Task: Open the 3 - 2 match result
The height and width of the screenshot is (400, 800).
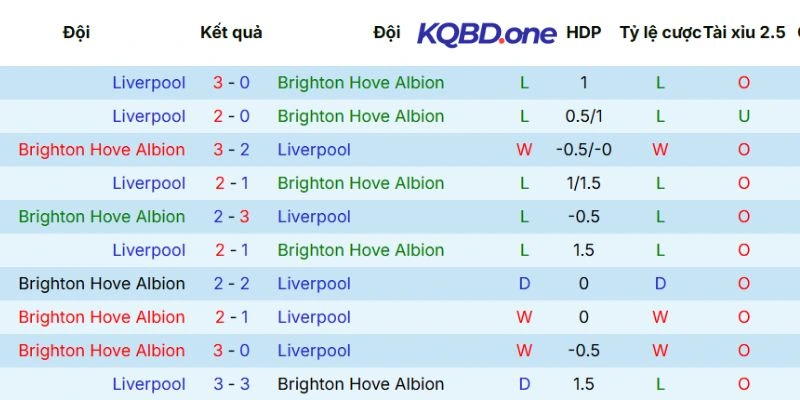Action: (x=231, y=150)
